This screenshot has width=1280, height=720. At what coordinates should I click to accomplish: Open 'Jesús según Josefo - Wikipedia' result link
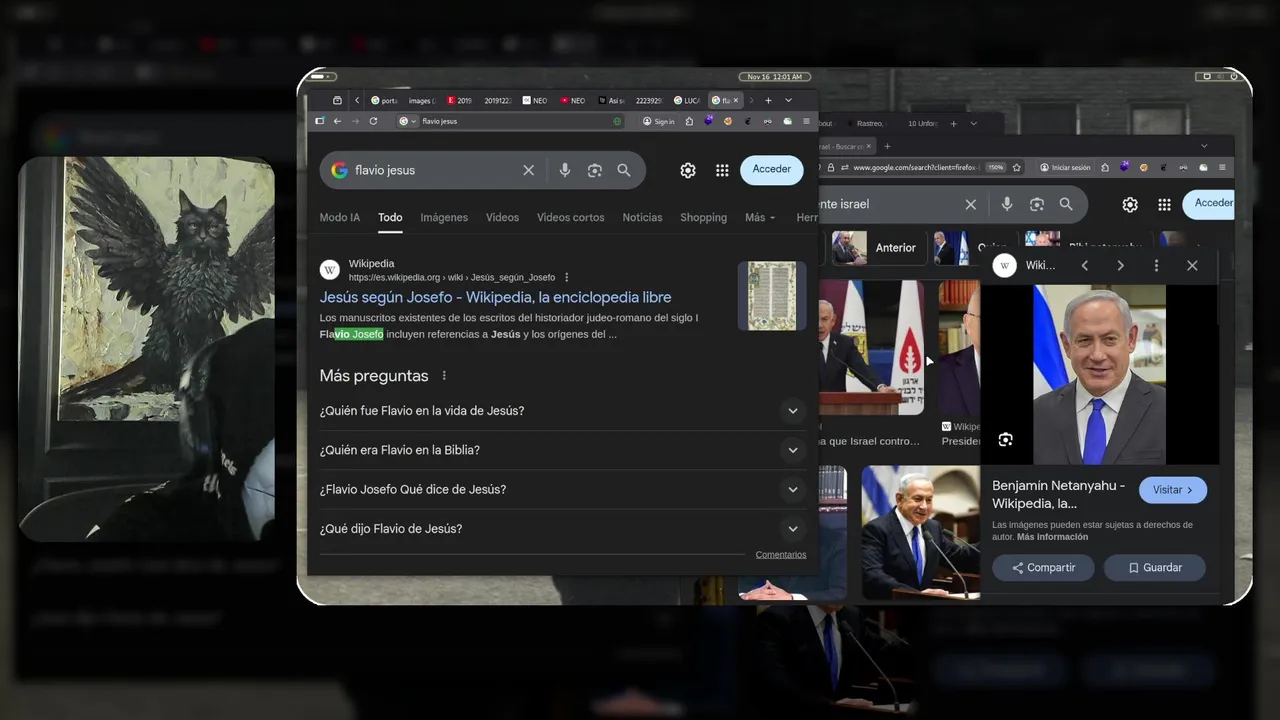[495, 297]
